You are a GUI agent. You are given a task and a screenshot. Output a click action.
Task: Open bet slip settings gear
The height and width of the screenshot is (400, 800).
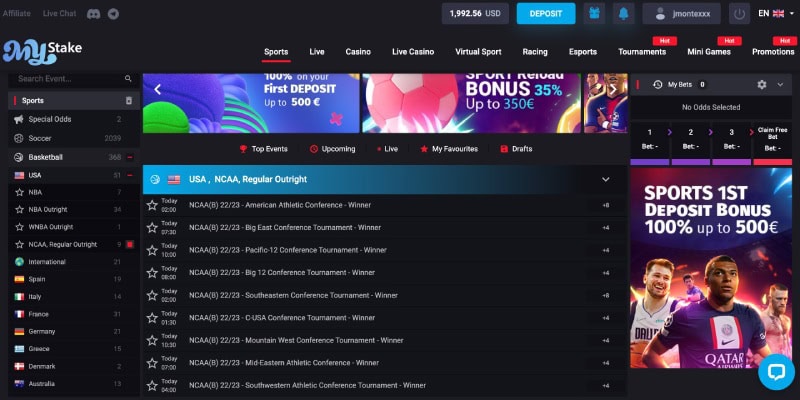click(762, 85)
